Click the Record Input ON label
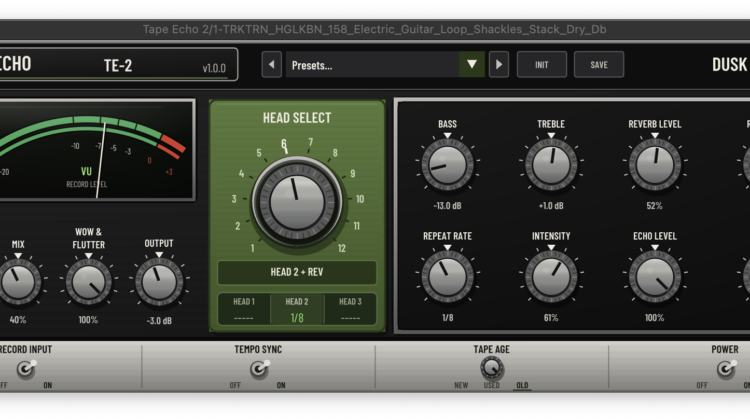The width and height of the screenshot is (750, 420). coord(48,385)
